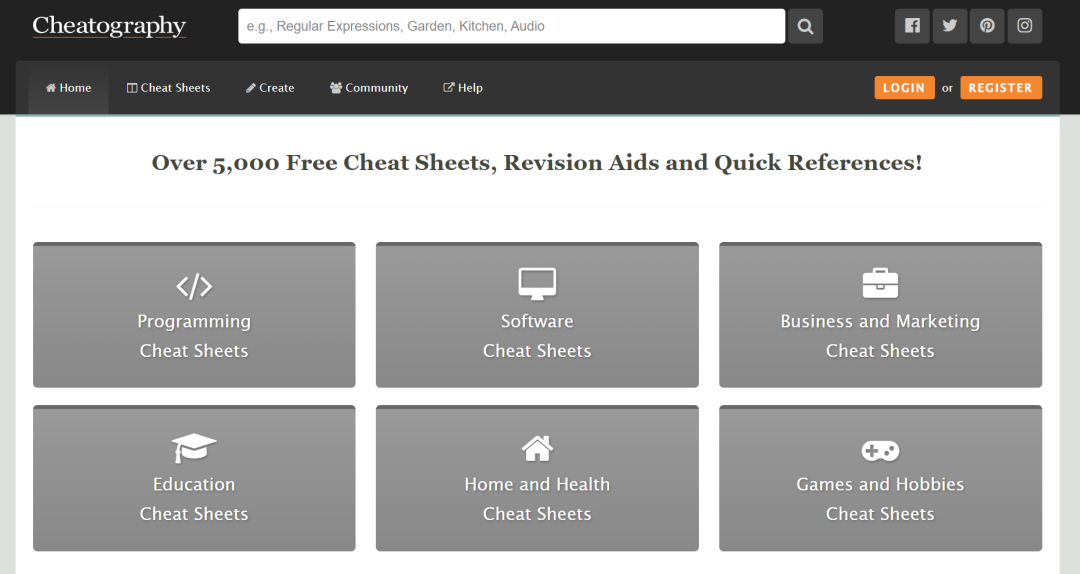
Task: Open the Help menu item
Action: point(463,88)
